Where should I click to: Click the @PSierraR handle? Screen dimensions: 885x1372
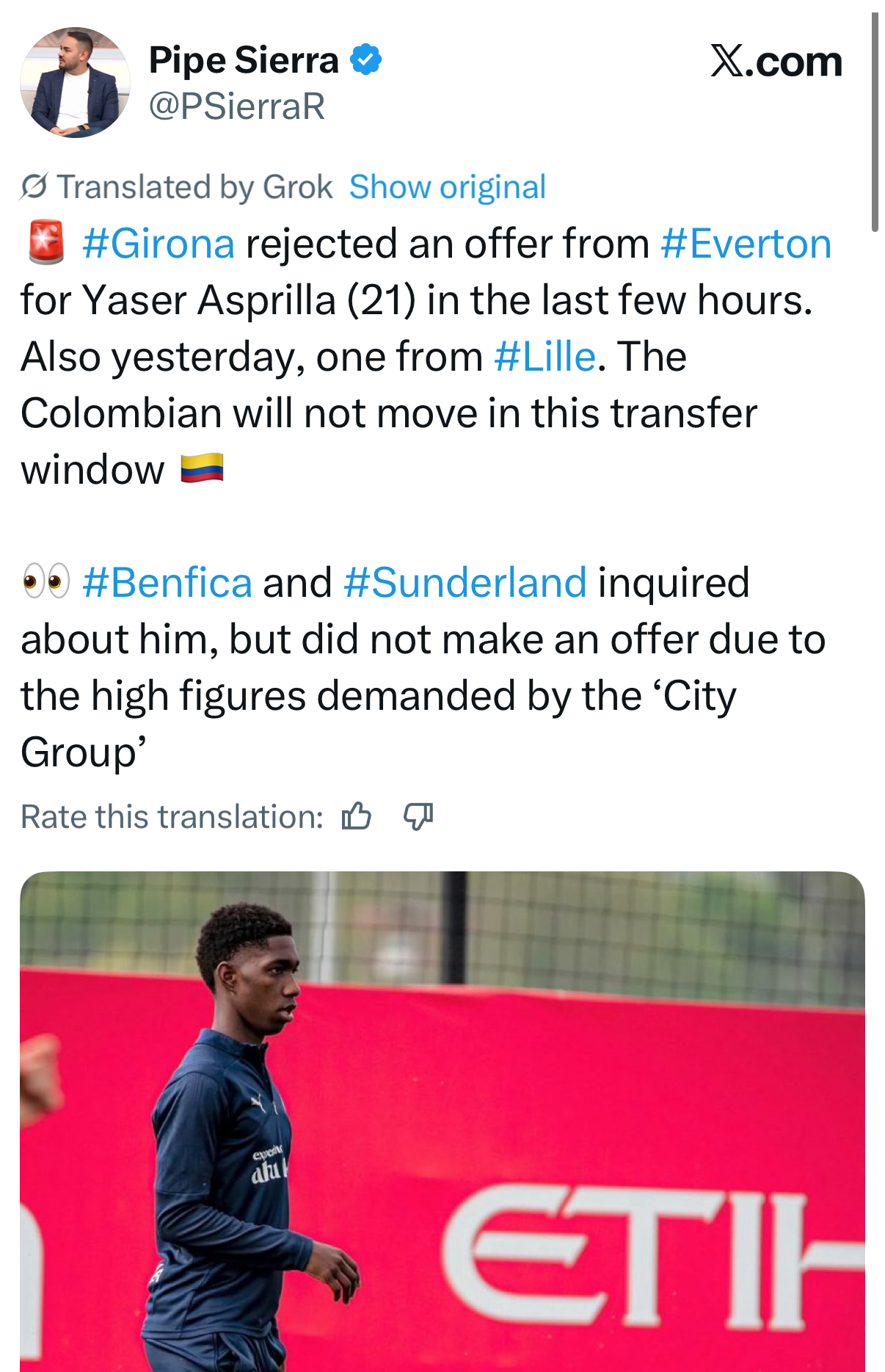pyautogui.click(x=236, y=106)
